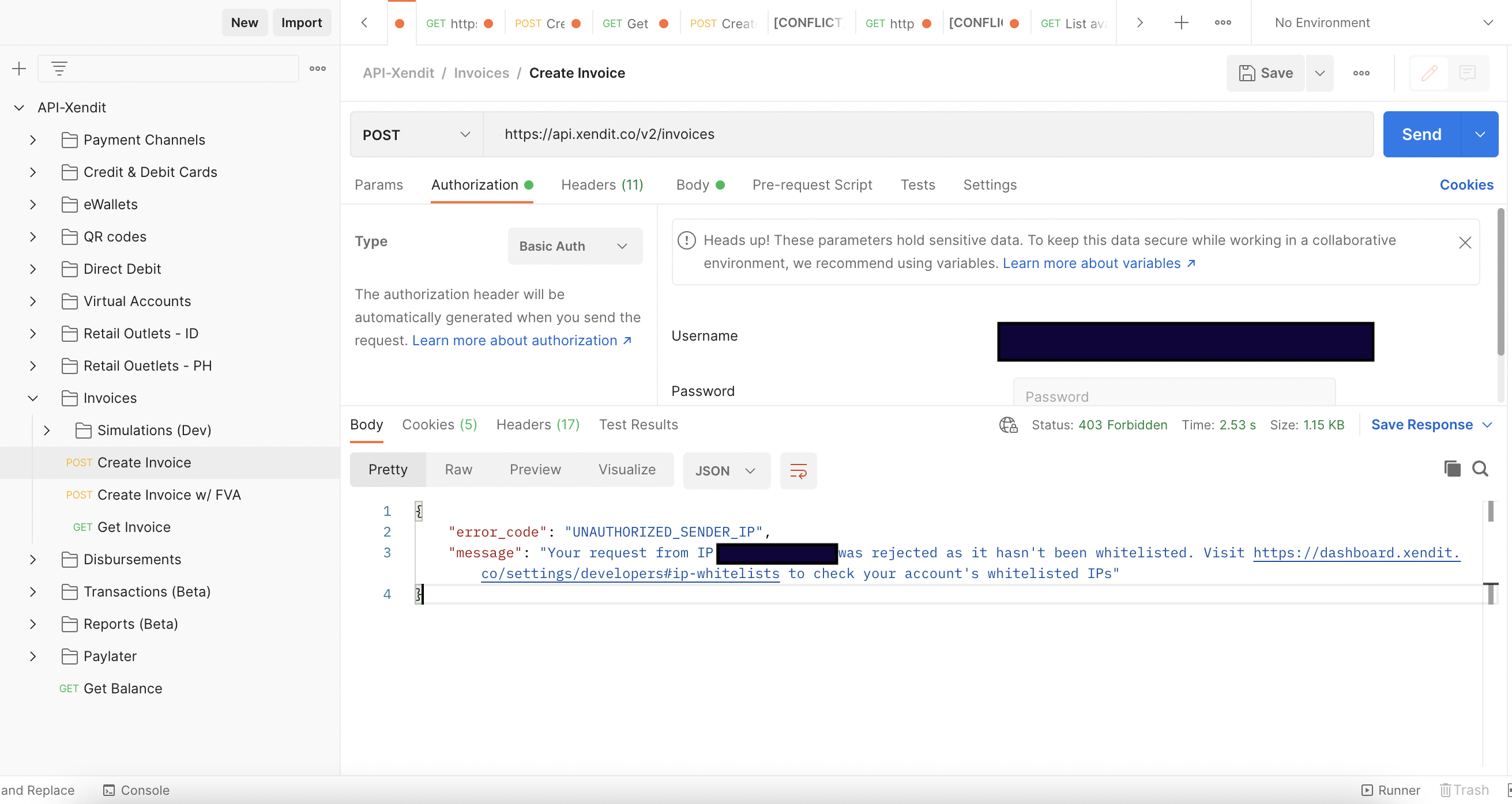This screenshot has width=1512, height=804.
Task: Open the Create Invoice w/ FVA request
Action: pos(153,495)
